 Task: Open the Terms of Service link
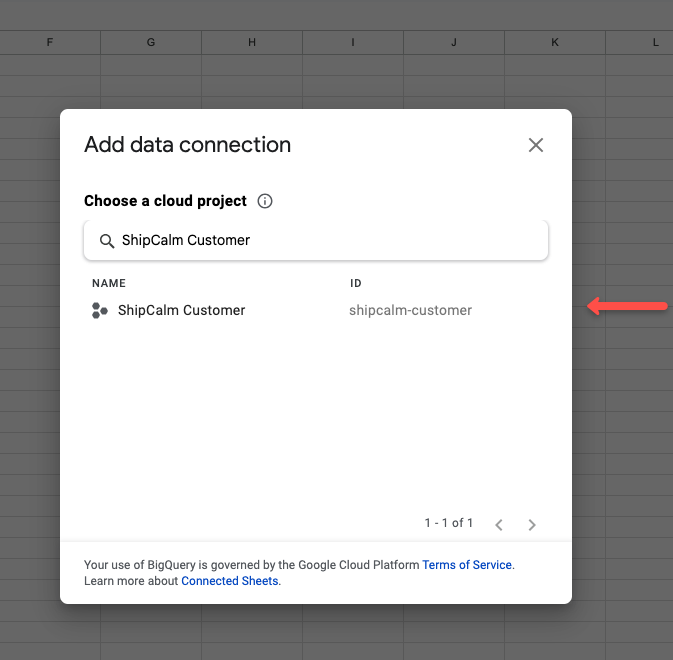pos(467,565)
